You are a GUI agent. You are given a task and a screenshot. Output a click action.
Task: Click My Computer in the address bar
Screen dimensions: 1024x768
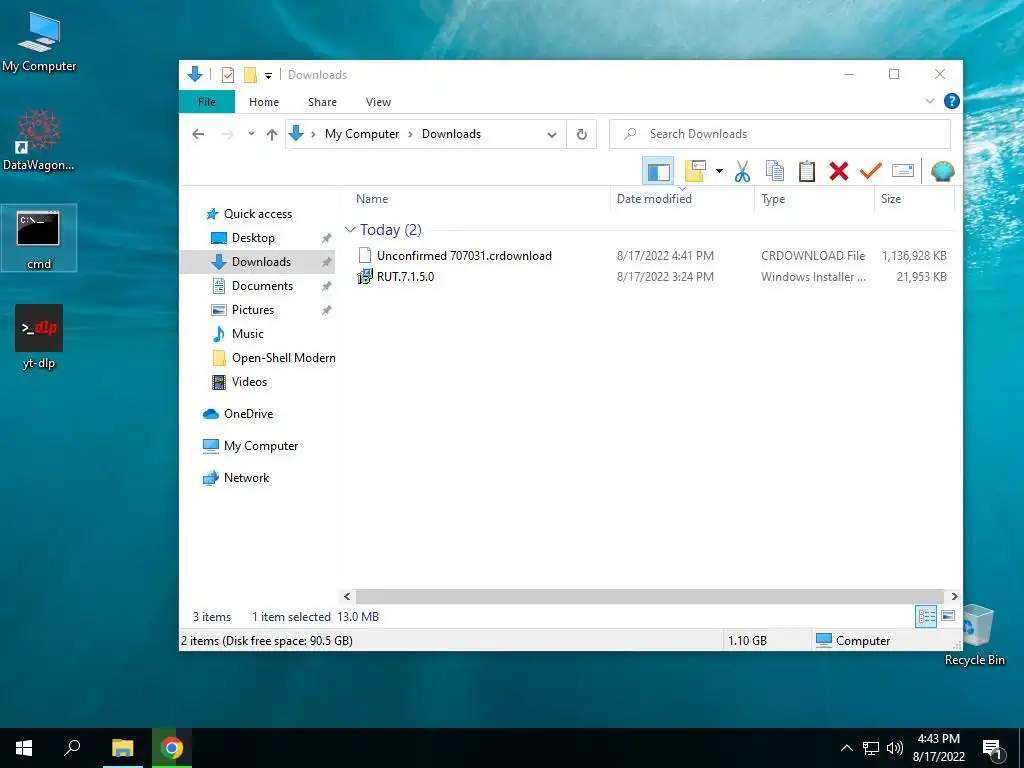362,134
